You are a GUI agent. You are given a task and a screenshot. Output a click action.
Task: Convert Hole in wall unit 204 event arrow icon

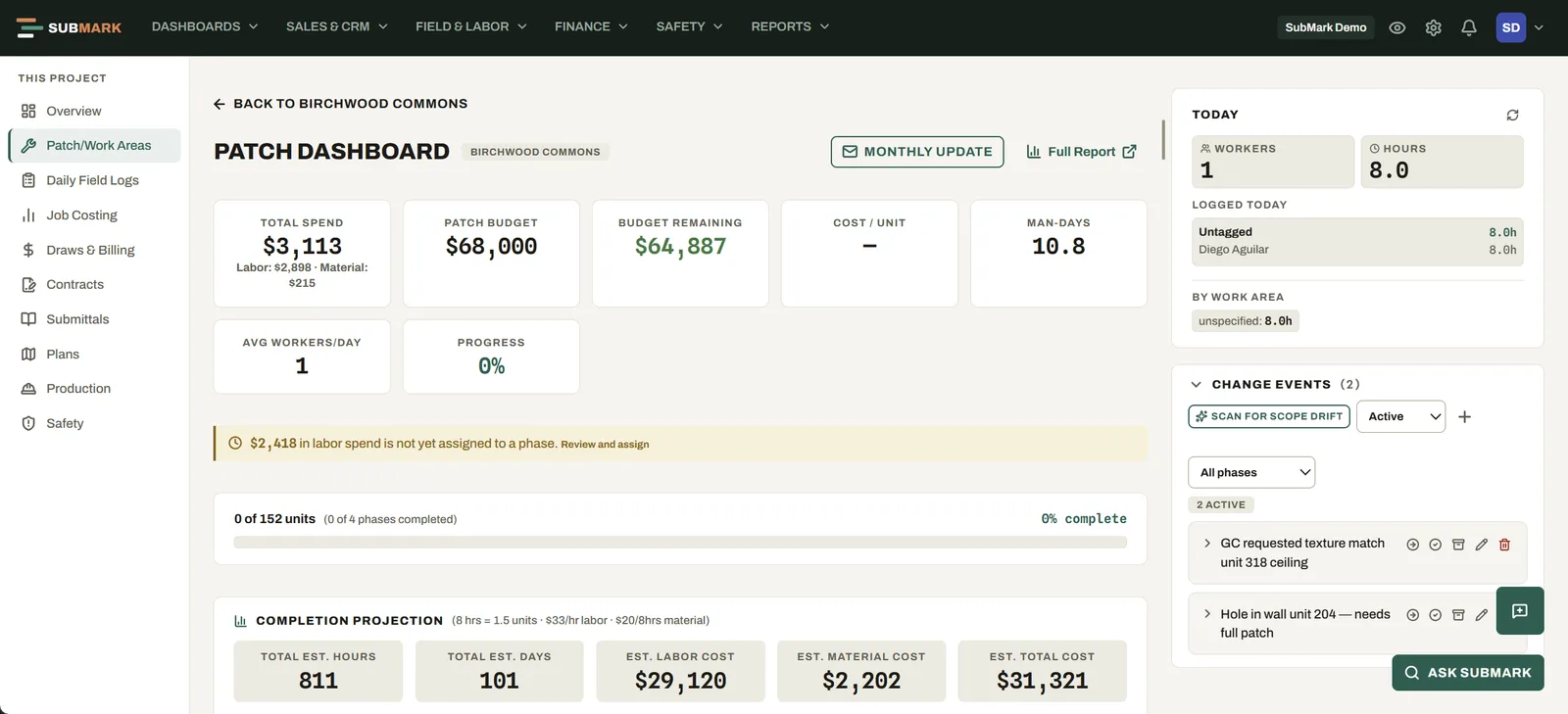pos(1412,615)
